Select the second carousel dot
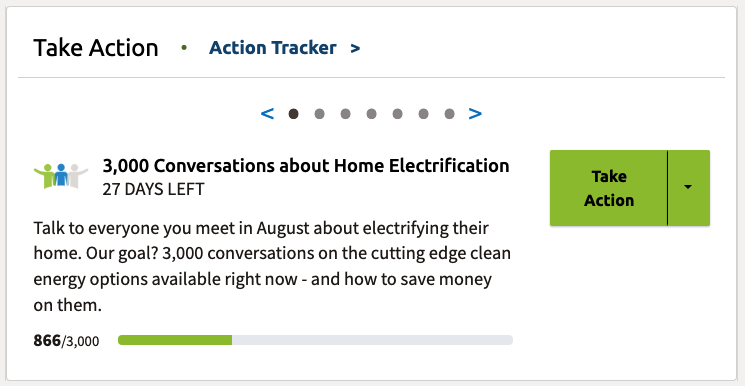Screen dimensions: 745x386 [320, 114]
